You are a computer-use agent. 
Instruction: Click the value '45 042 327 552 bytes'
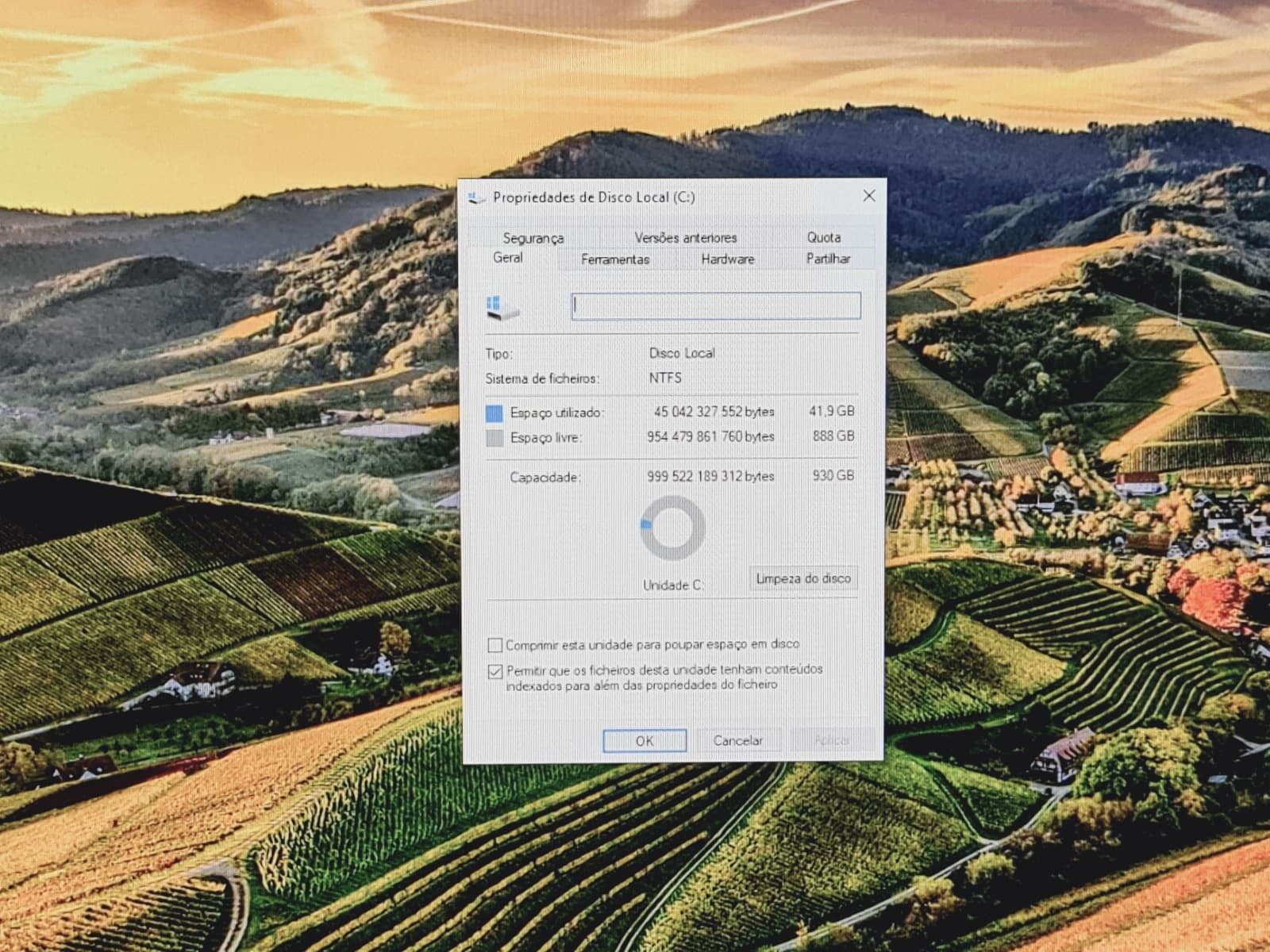[x=714, y=412]
